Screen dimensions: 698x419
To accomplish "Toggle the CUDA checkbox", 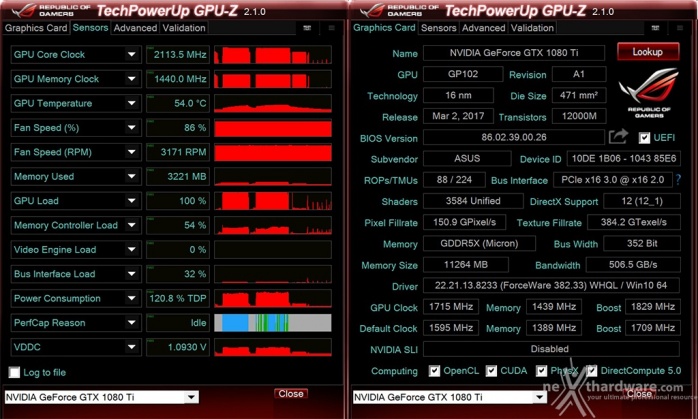I will click(491, 370).
